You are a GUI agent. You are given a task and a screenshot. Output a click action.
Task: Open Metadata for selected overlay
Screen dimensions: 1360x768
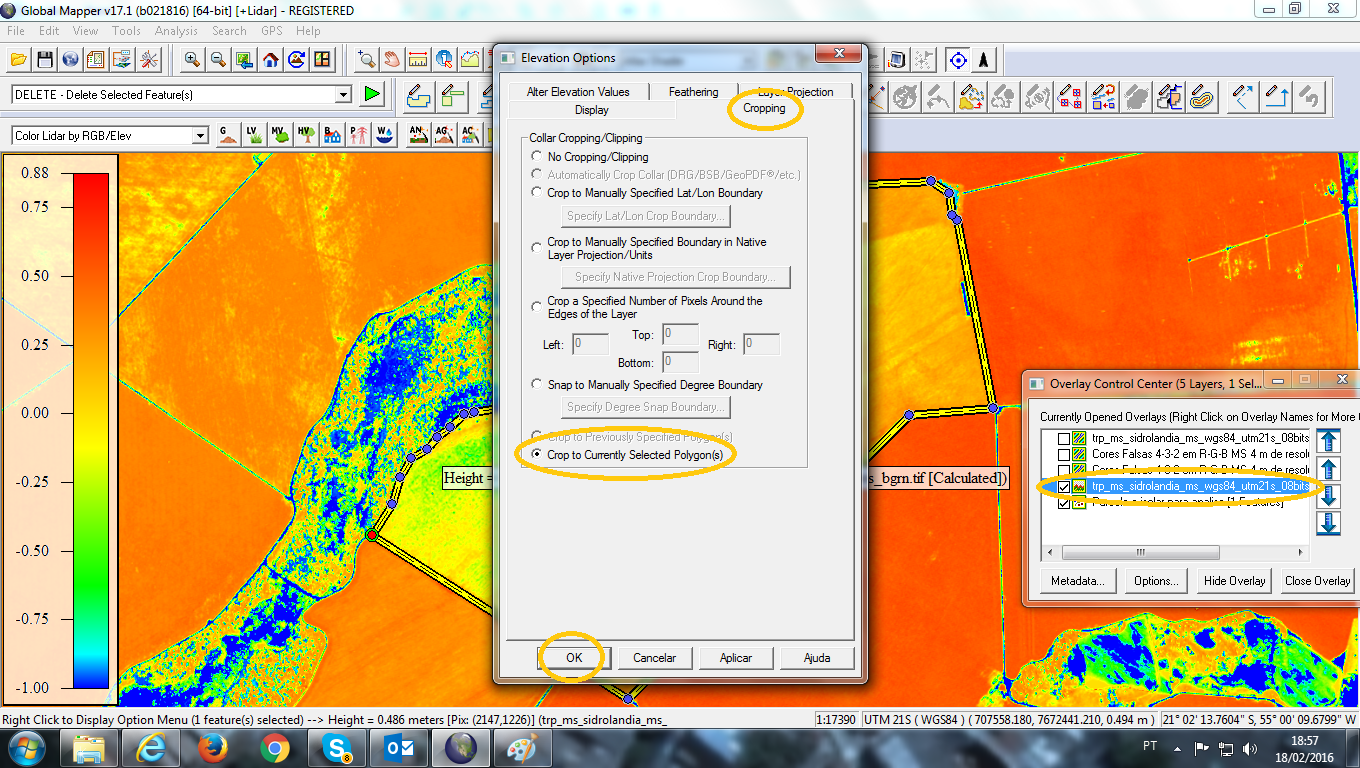pos(1078,581)
